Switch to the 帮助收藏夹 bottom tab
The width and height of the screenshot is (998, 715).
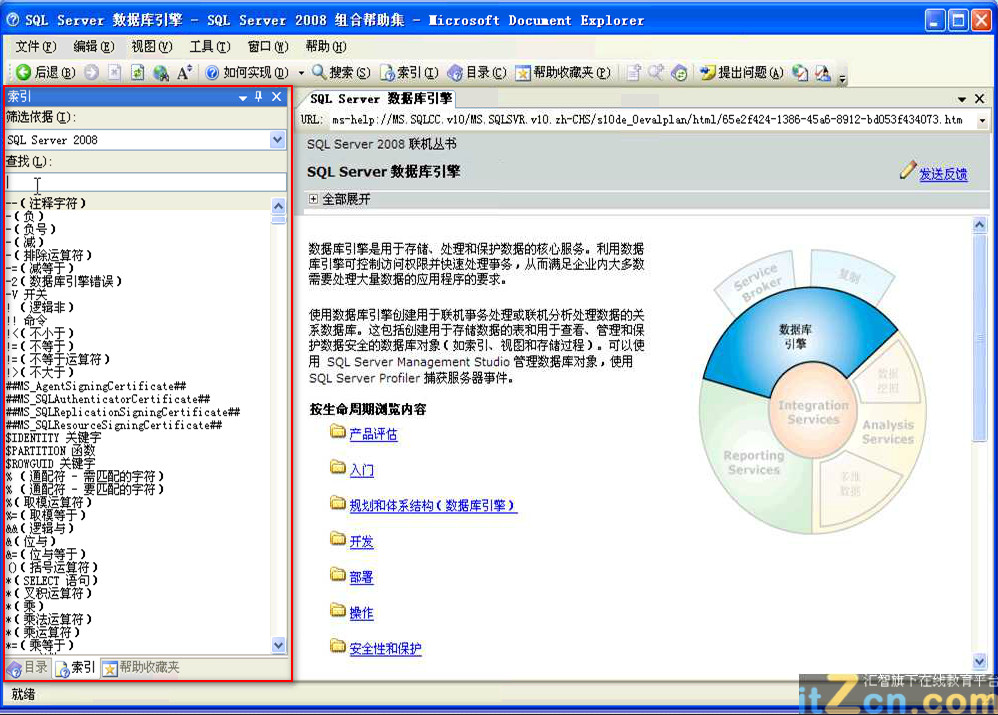[141, 667]
